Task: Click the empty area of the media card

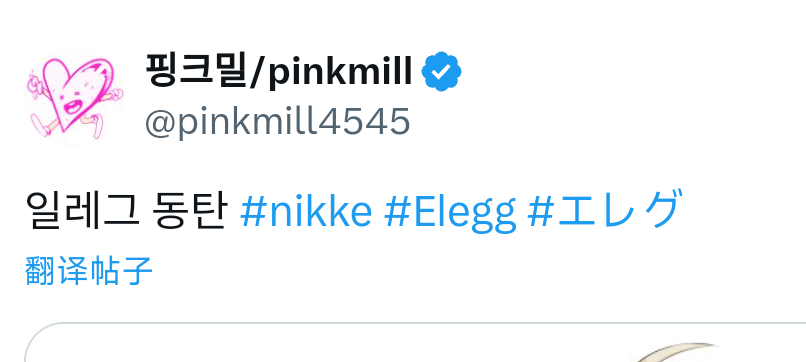Action: tap(329, 347)
